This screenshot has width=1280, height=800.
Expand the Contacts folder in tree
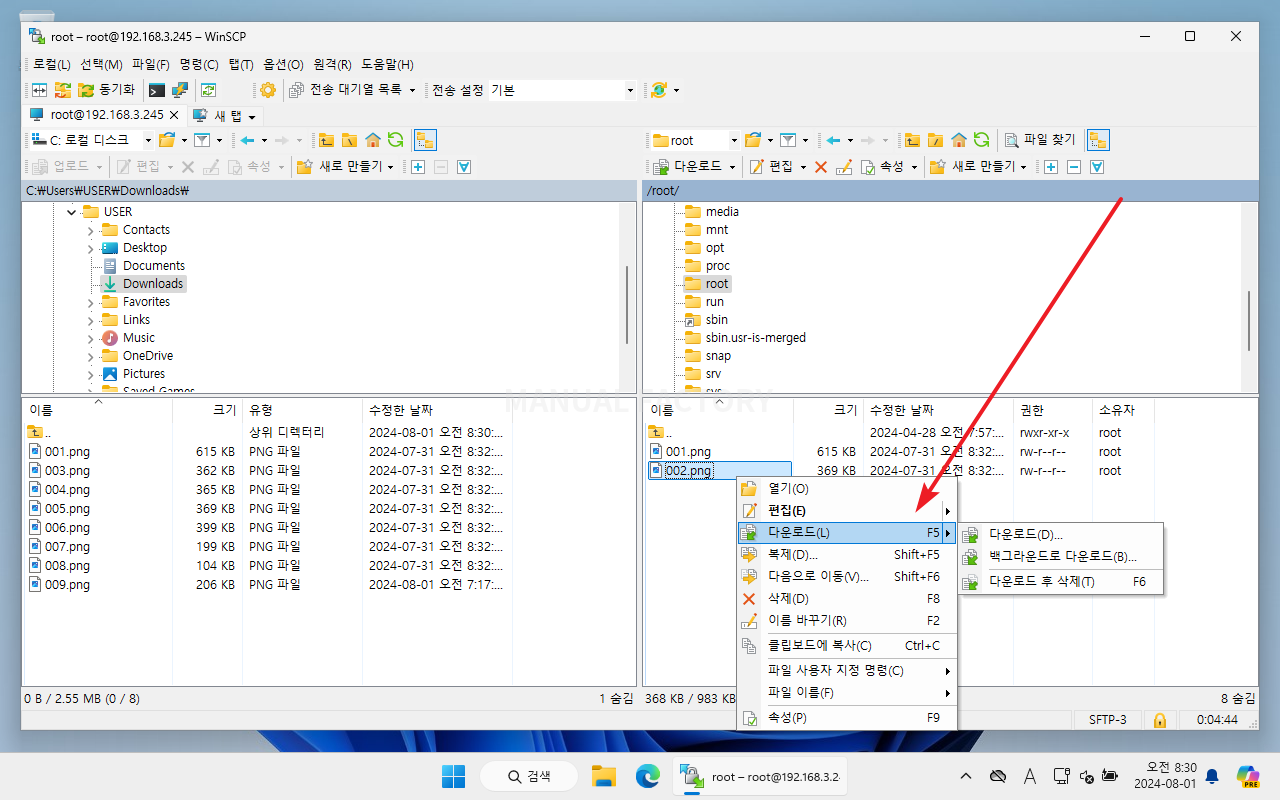pyautogui.click(x=90, y=230)
